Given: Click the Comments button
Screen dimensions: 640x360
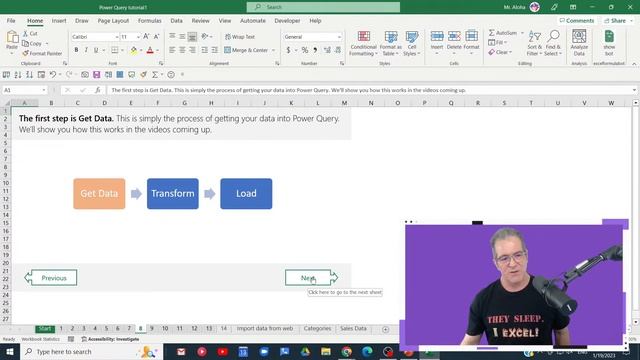Looking at the screenshot, I should (x=577, y=20).
